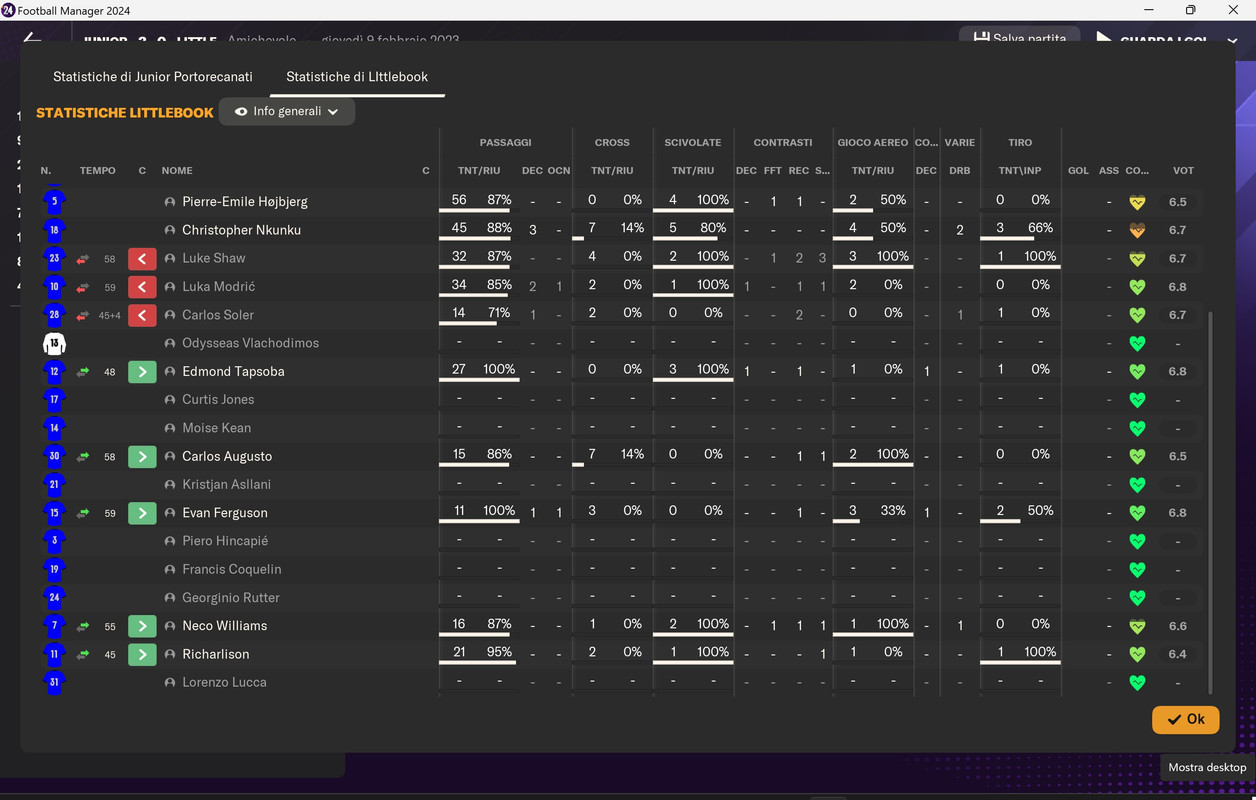Open Pierre-Emile Højbjerg's player profile link
The width and height of the screenshot is (1256, 800).
coord(245,202)
